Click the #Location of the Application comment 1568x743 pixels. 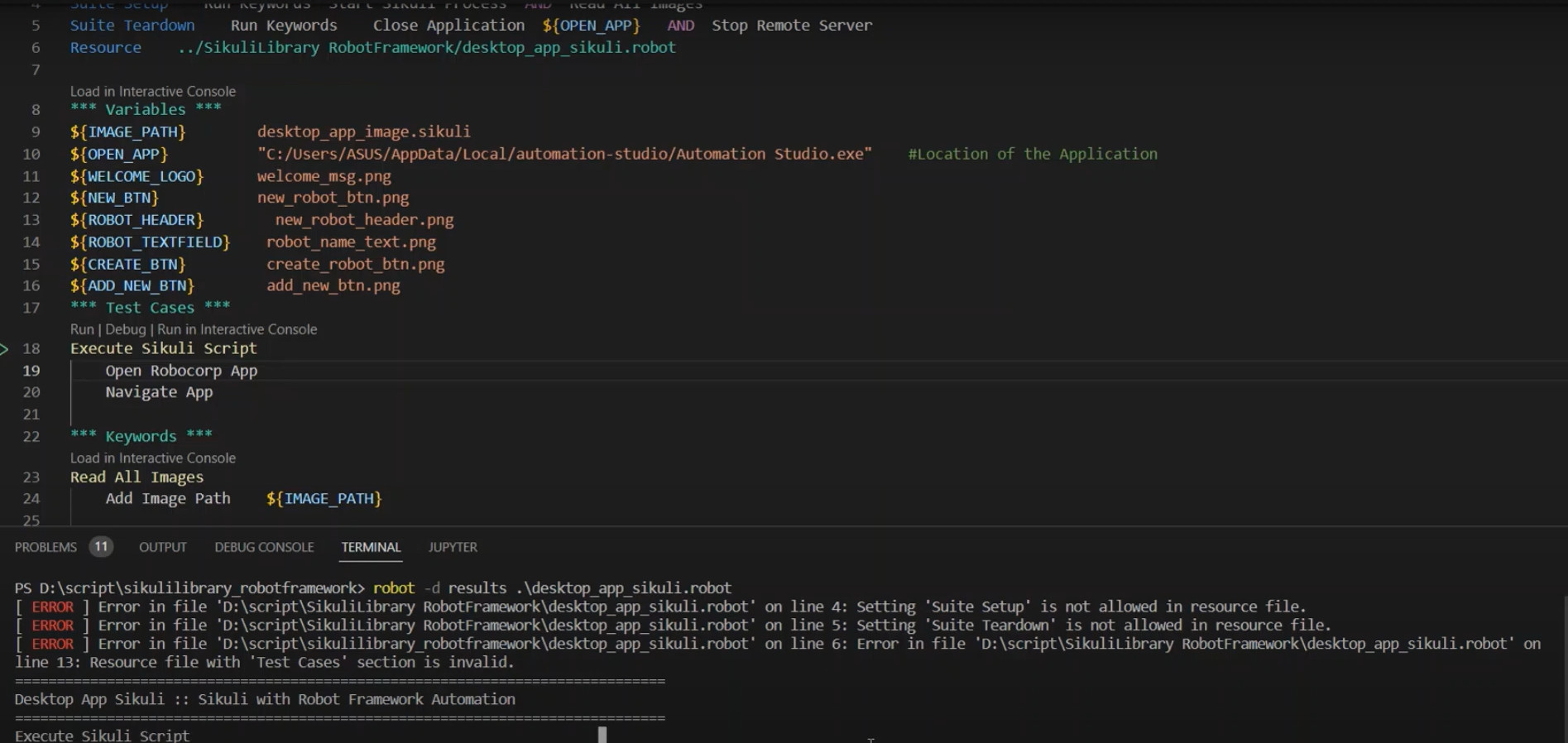click(x=1032, y=154)
